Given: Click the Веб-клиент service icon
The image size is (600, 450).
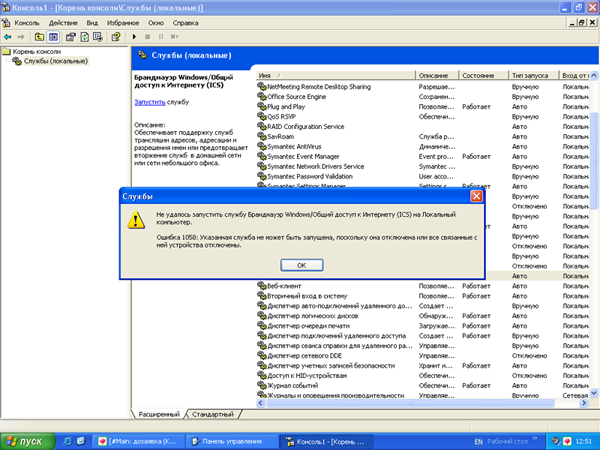Looking at the screenshot, I should [x=262, y=285].
